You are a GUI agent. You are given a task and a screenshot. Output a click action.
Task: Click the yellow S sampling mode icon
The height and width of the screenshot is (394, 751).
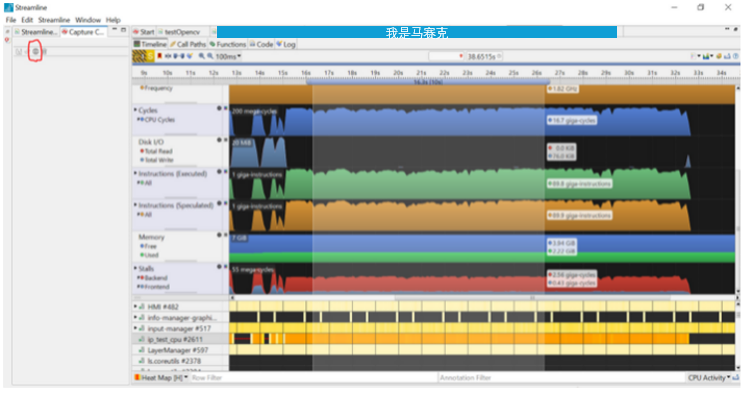point(150,56)
